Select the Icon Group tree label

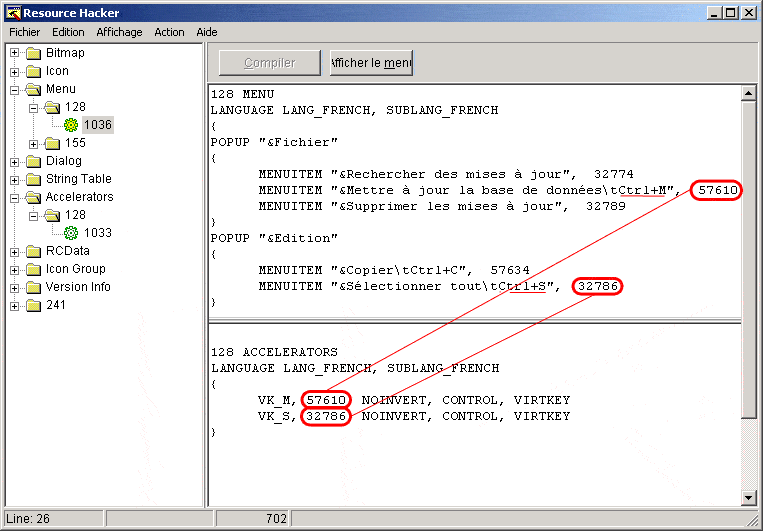[x=75, y=269]
